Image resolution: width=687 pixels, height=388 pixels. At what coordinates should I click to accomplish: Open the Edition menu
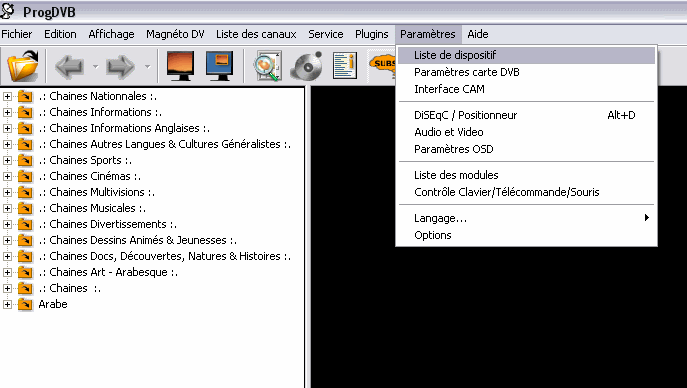click(60, 34)
